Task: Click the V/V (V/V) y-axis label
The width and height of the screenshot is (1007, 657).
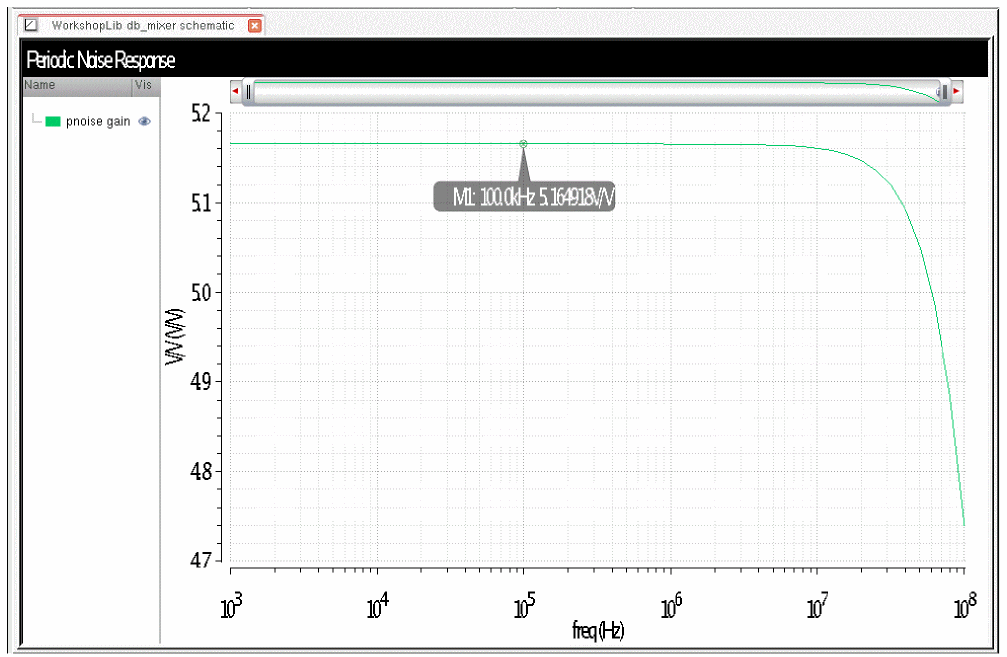Action: 175,337
